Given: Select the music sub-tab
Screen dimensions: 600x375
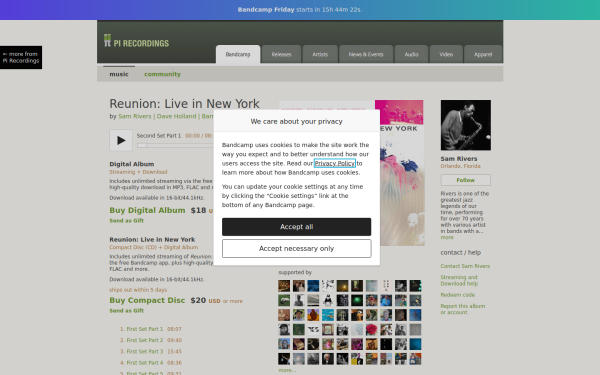Looking at the screenshot, I should (x=119, y=74).
